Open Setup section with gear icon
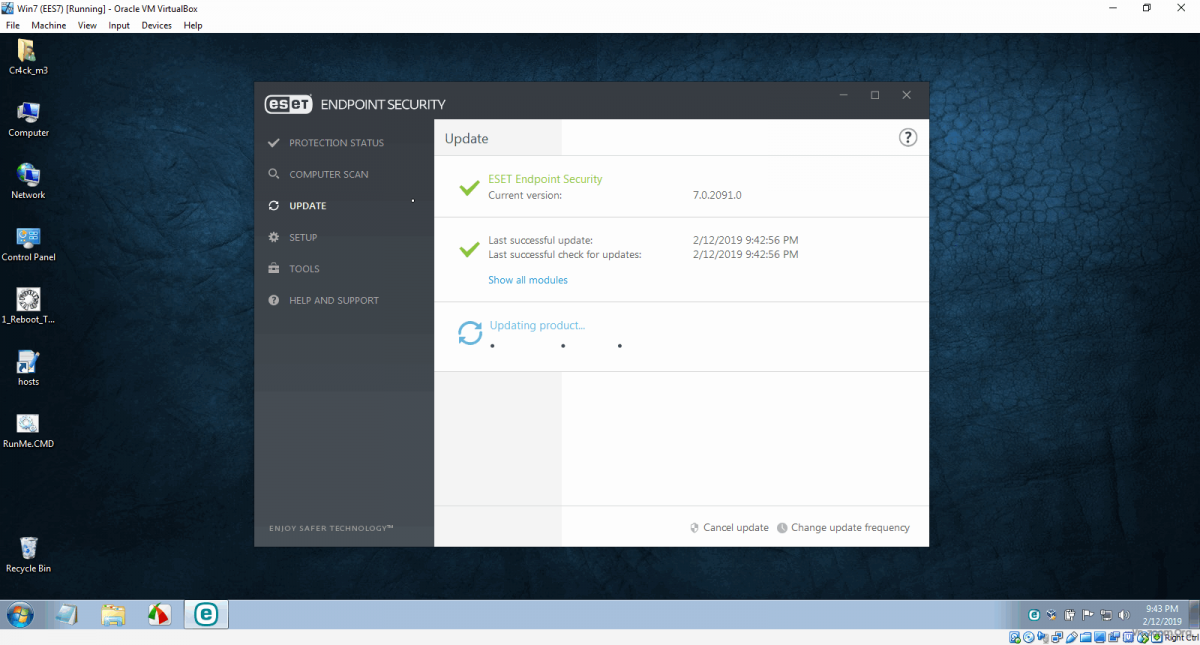 (x=302, y=237)
